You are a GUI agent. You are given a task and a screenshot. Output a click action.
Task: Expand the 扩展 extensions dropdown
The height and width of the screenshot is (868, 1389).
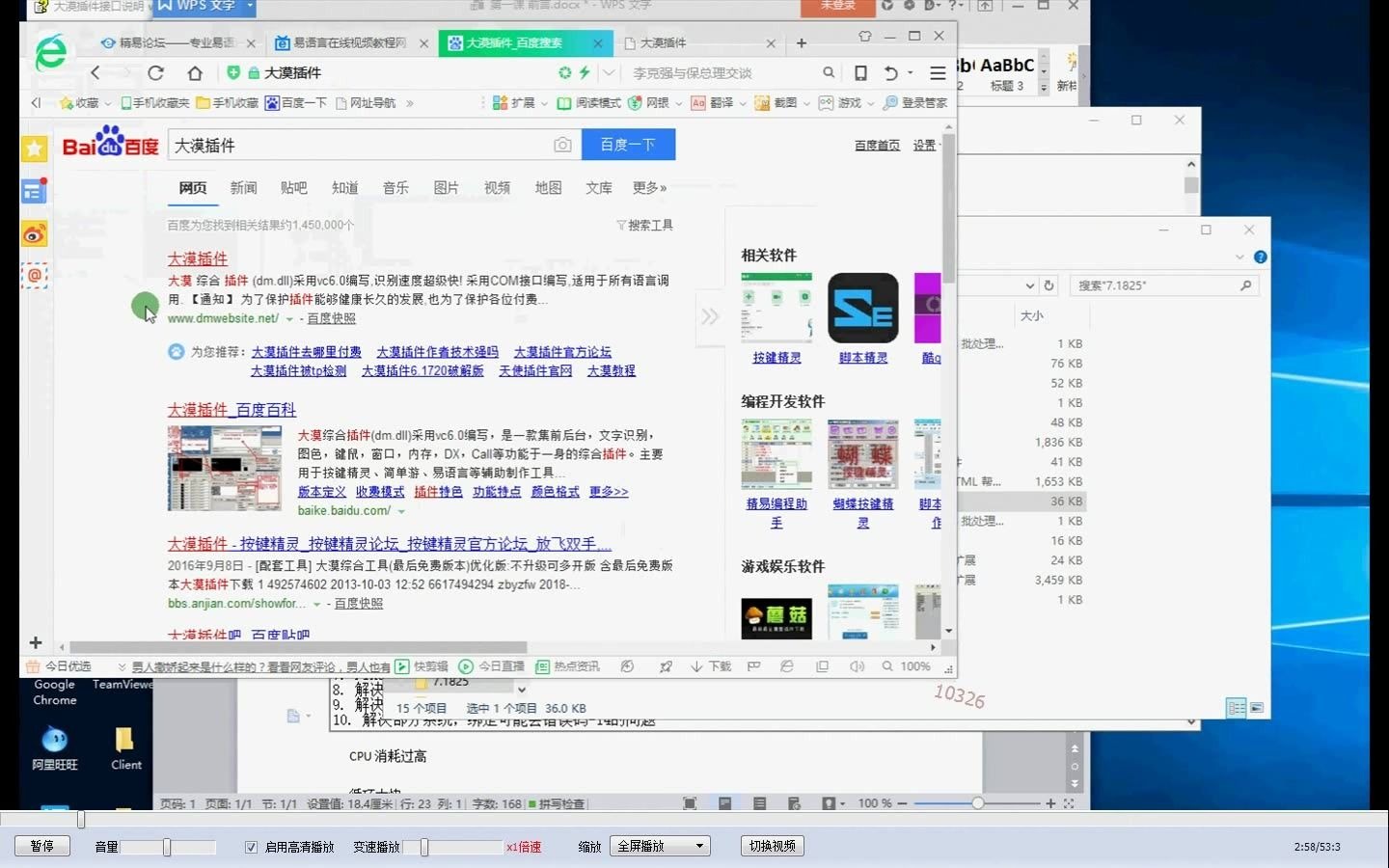coord(544,103)
